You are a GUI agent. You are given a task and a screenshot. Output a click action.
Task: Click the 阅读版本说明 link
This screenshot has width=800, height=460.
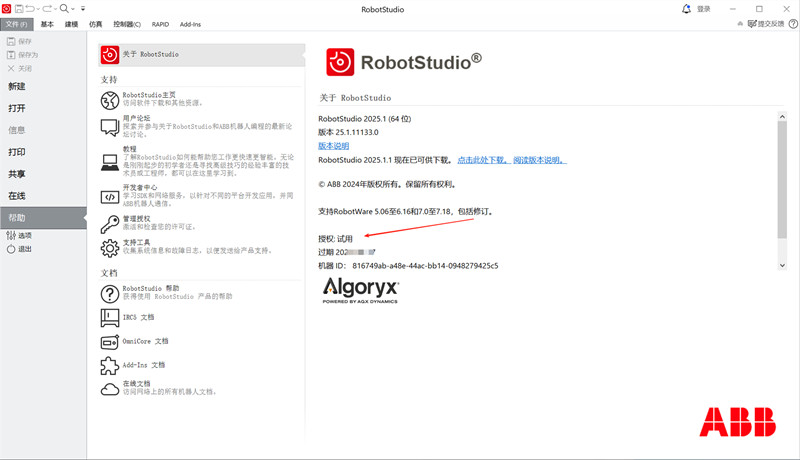tap(540, 160)
